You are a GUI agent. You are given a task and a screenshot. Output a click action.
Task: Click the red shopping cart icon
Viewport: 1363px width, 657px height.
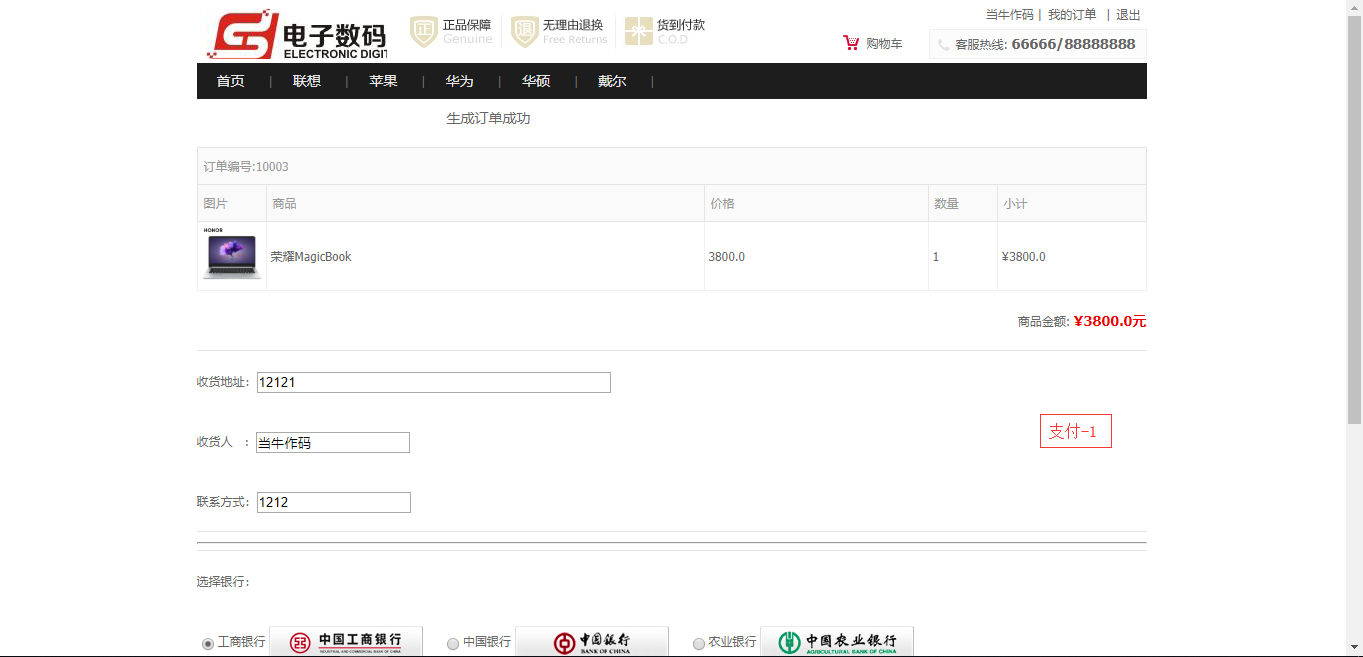pos(851,43)
